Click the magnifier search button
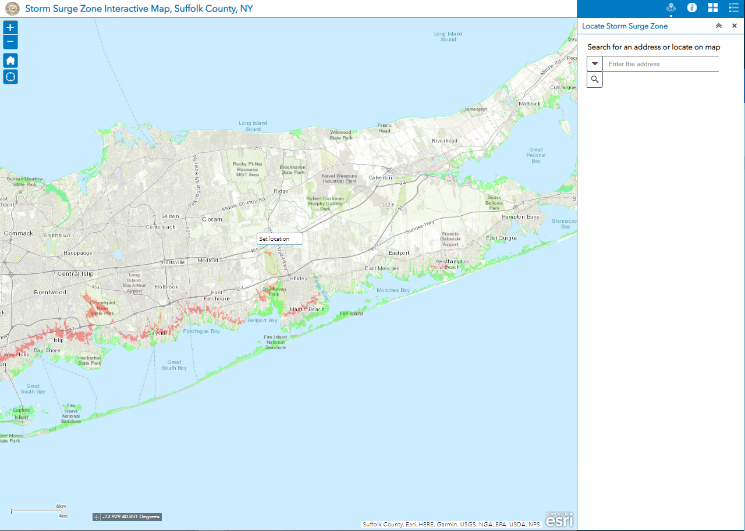Image resolution: width=745 pixels, height=531 pixels. coord(595,79)
